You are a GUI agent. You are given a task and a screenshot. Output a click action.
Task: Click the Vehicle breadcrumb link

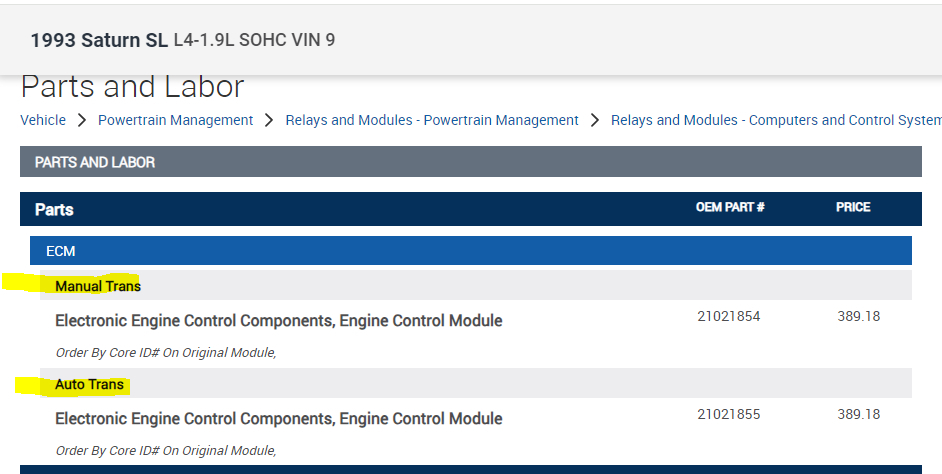pyautogui.click(x=43, y=120)
